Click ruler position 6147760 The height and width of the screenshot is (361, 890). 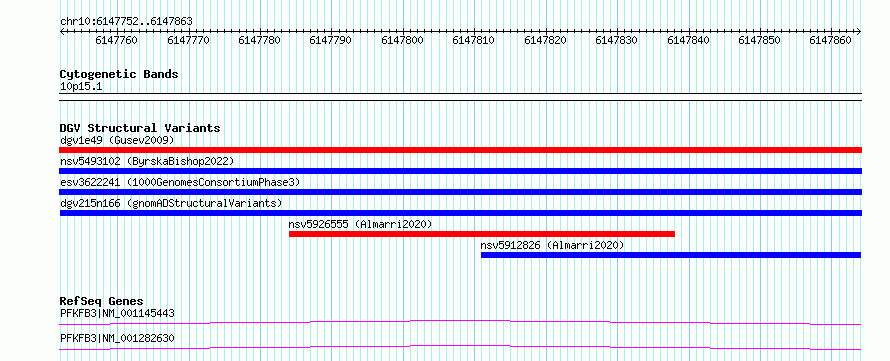(x=116, y=40)
